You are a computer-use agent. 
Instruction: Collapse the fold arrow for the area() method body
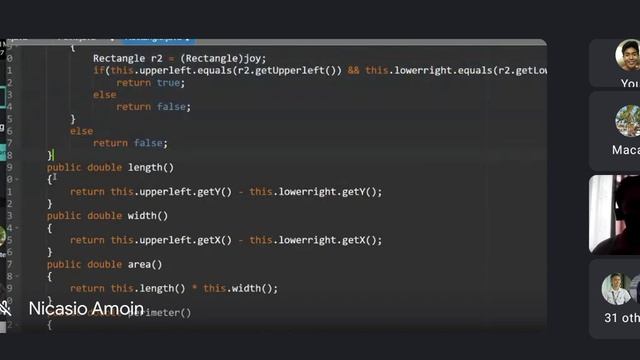click(17, 276)
